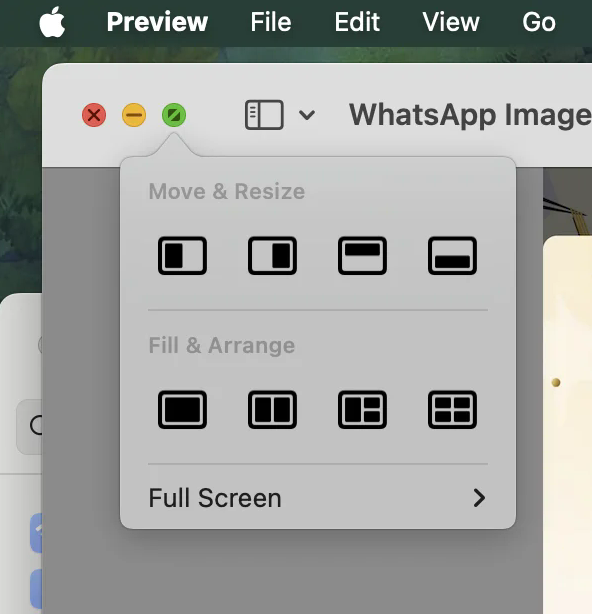Screen dimensions: 592x614
Task: Expand the sidebar view options chevron
Action: coord(307,115)
